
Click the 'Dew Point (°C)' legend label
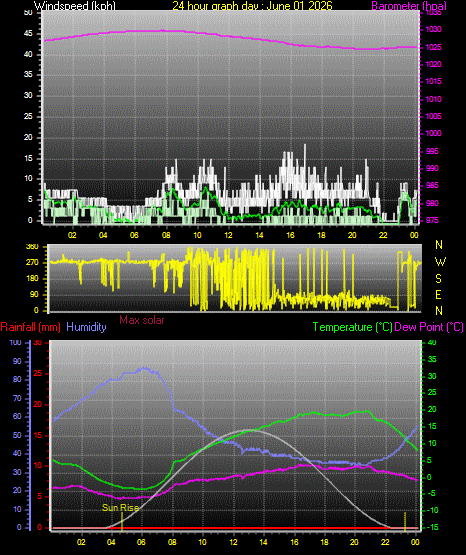tap(429, 327)
